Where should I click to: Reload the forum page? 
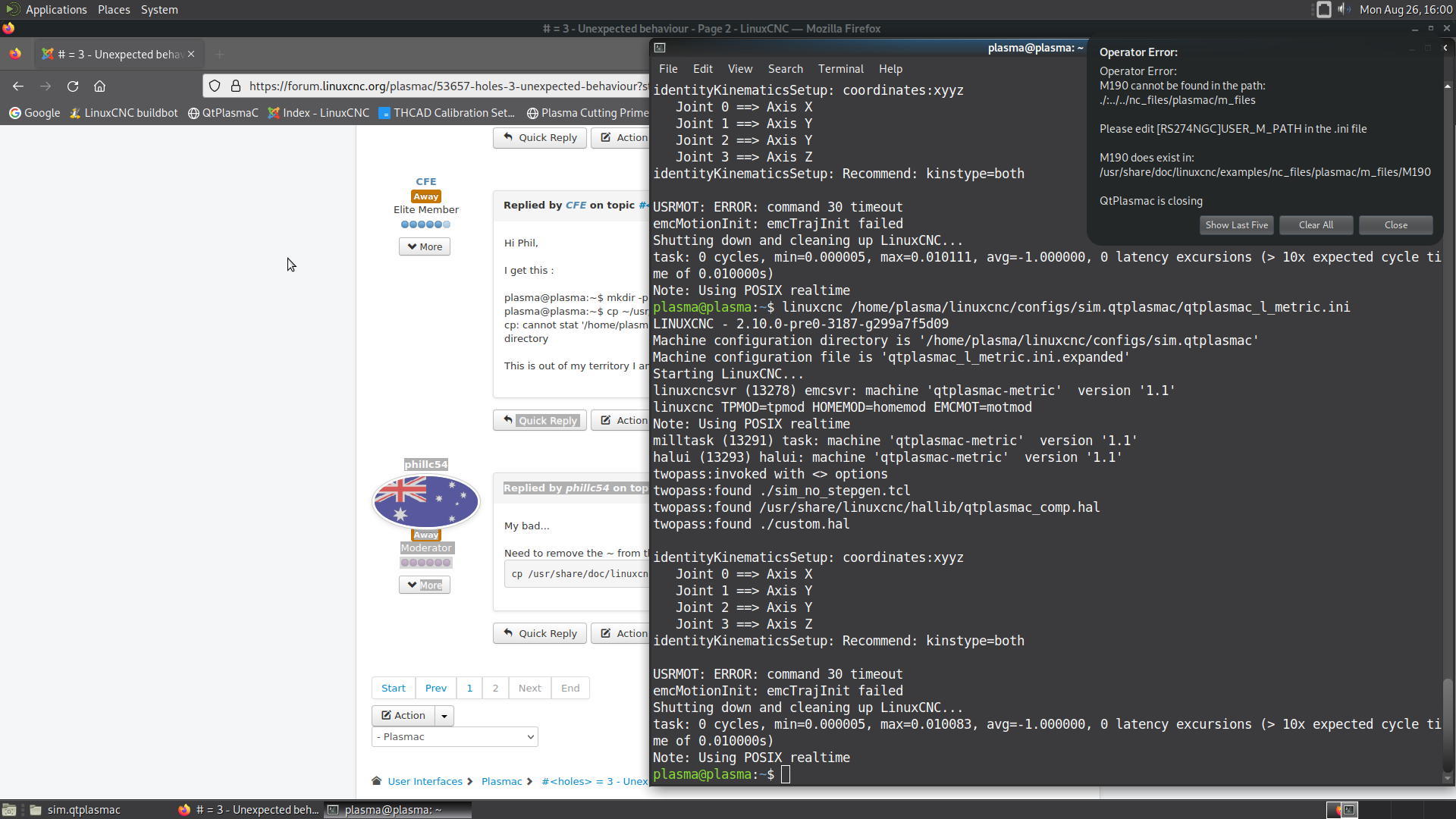pos(73,86)
